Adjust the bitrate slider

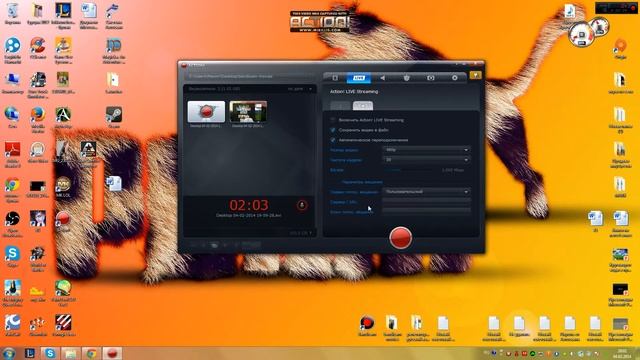[x=410, y=170]
